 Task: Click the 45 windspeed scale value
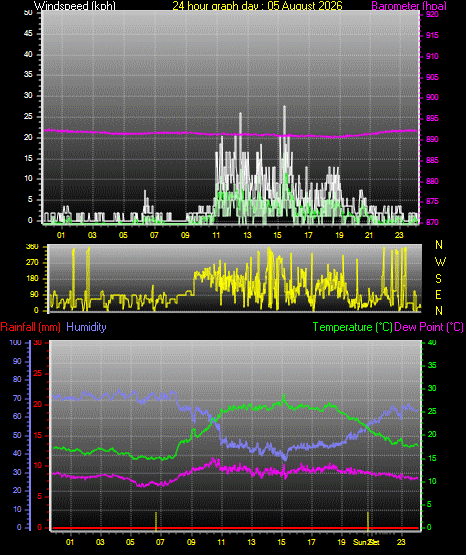(28, 34)
